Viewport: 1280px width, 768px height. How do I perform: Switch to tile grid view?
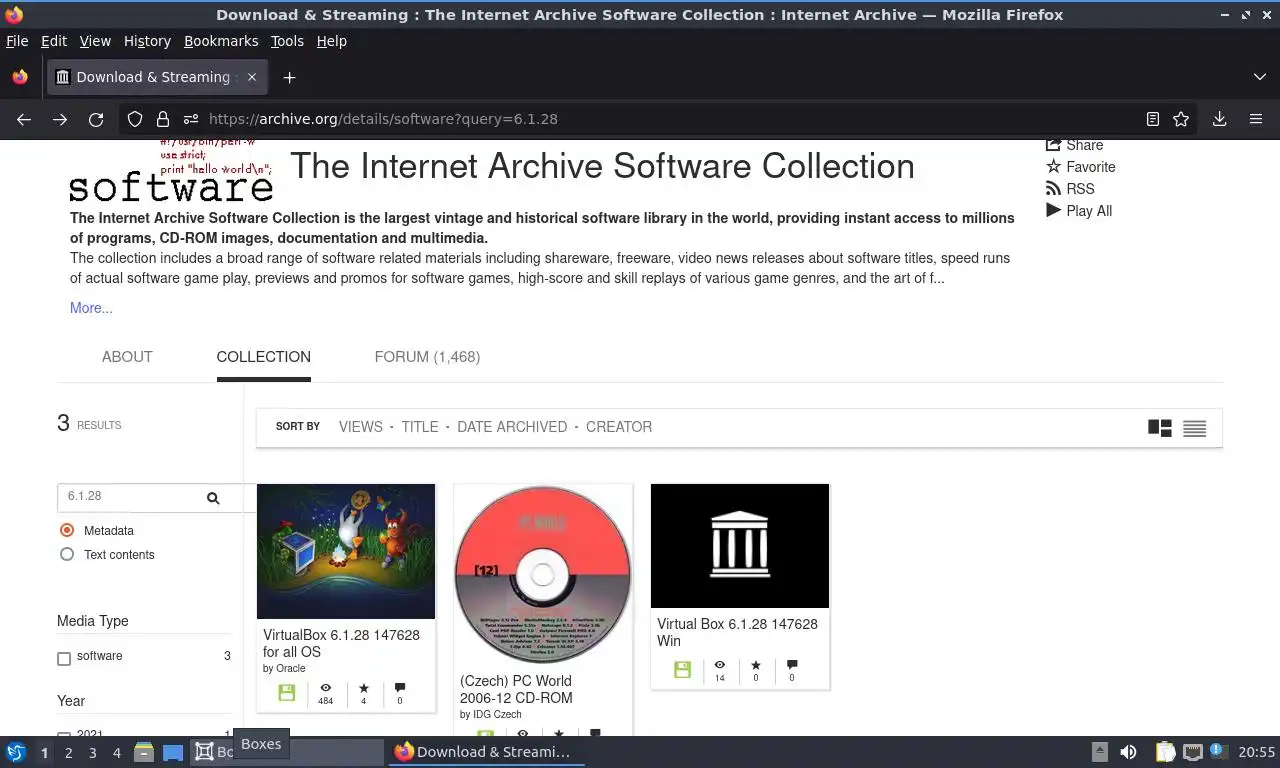(1160, 428)
